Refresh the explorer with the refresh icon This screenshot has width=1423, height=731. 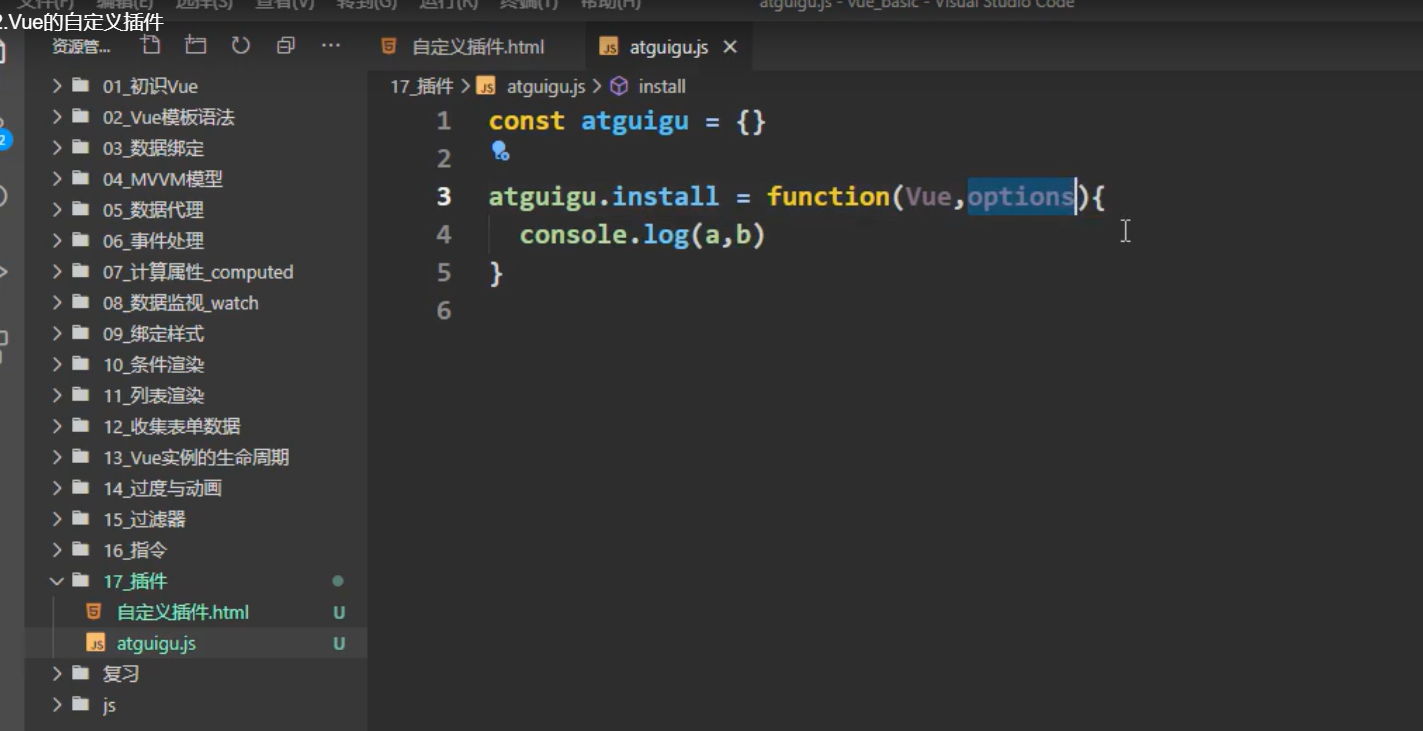point(240,46)
